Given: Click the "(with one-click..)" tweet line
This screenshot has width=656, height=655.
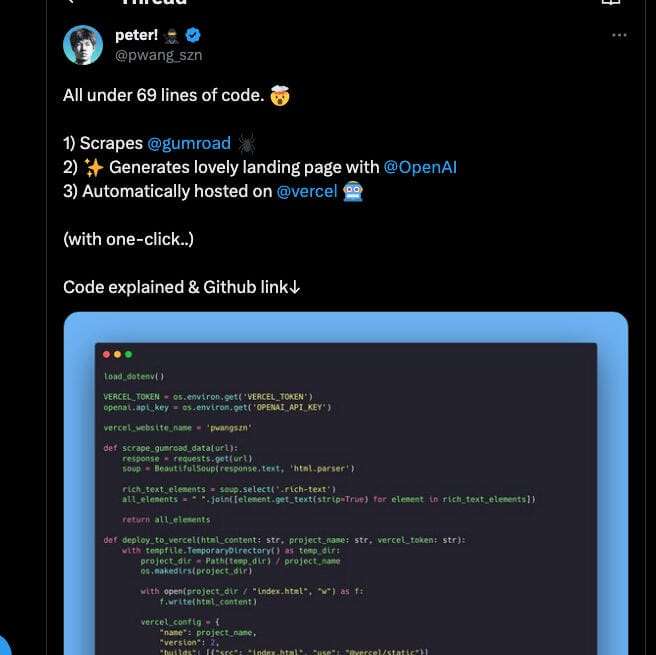Looking at the screenshot, I should [x=128, y=239].
